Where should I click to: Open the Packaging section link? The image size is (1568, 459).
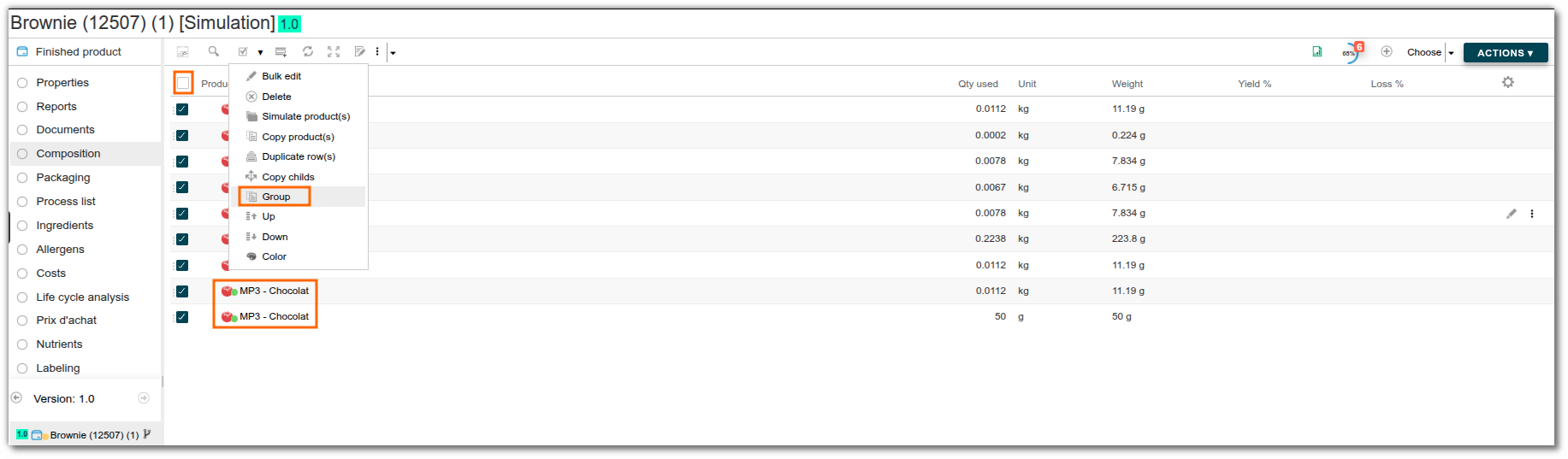pyautogui.click(x=62, y=178)
